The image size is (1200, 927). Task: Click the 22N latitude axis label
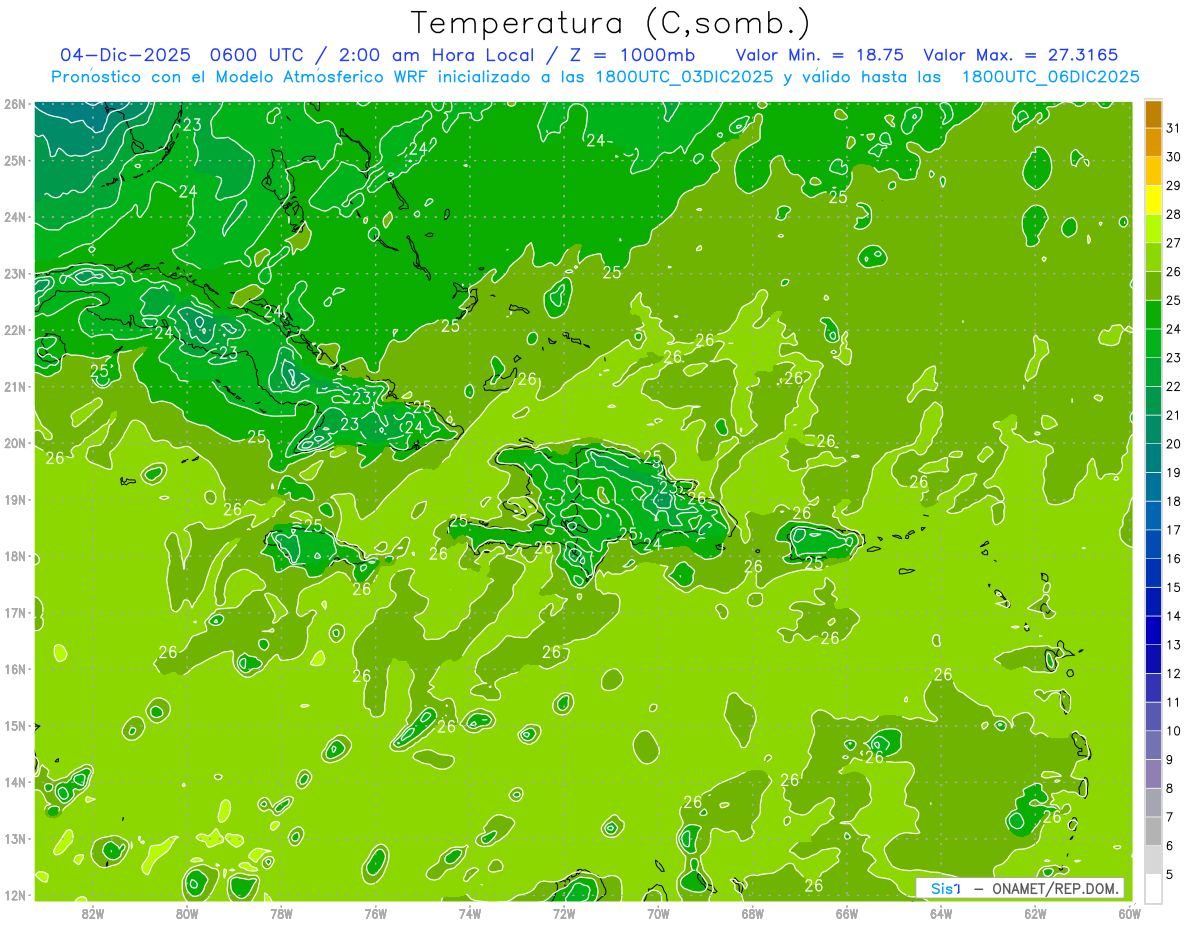(16, 330)
